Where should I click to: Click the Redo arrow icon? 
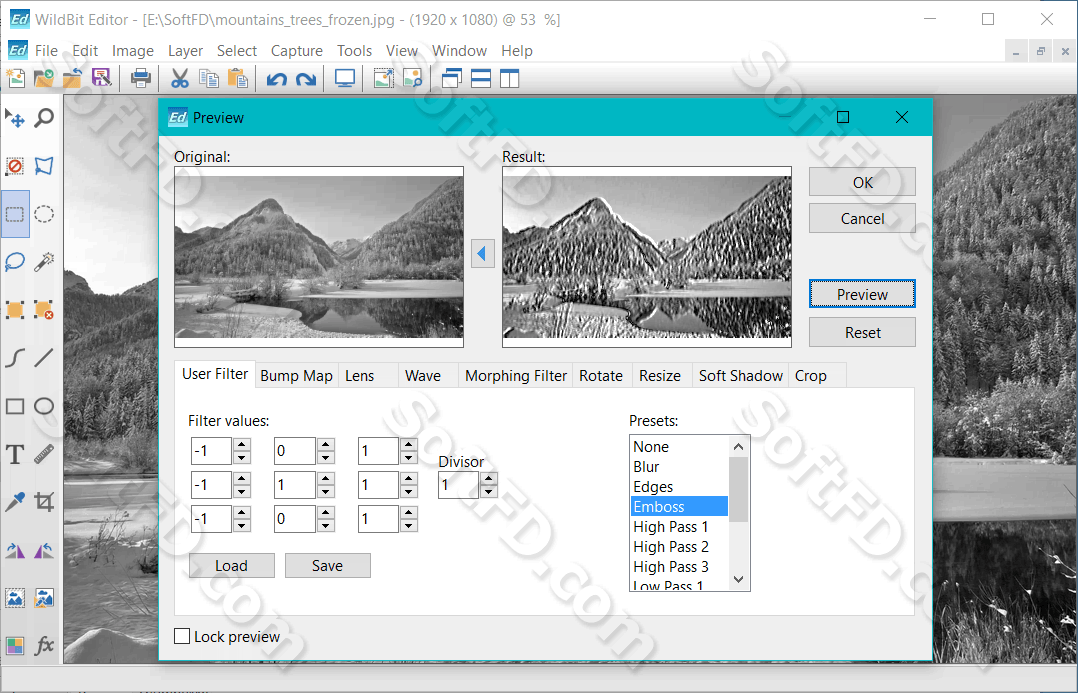tap(306, 79)
